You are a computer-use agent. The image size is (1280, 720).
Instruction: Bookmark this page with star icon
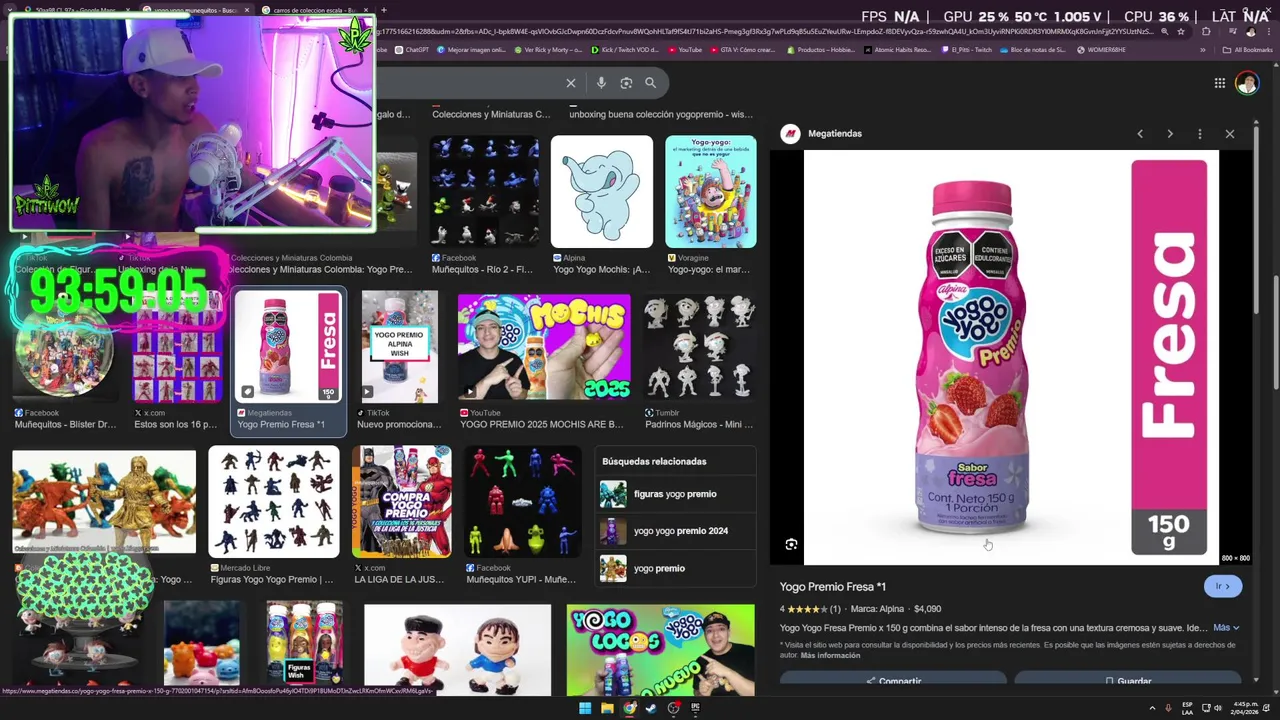click(1182, 32)
